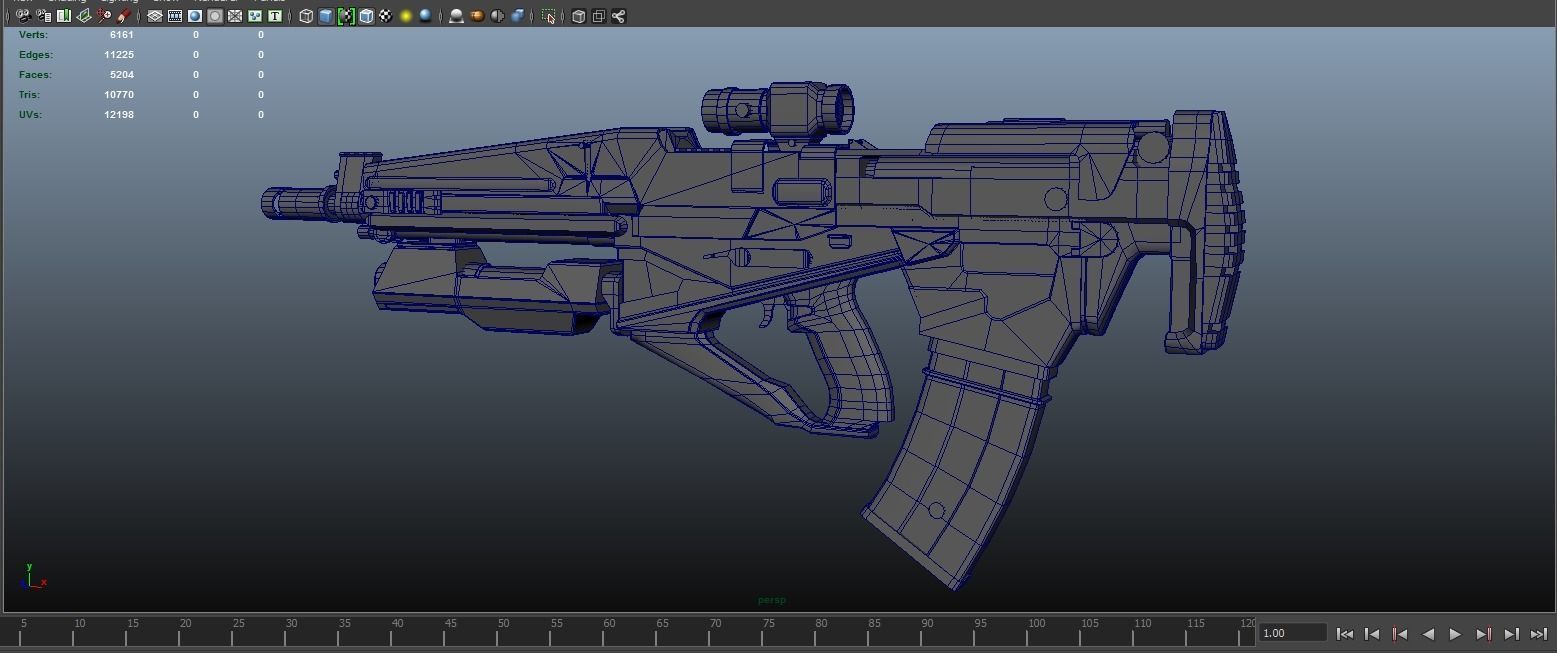The height and width of the screenshot is (653, 1557).
Task: Step forward one key
Action: tap(1484, 634)
